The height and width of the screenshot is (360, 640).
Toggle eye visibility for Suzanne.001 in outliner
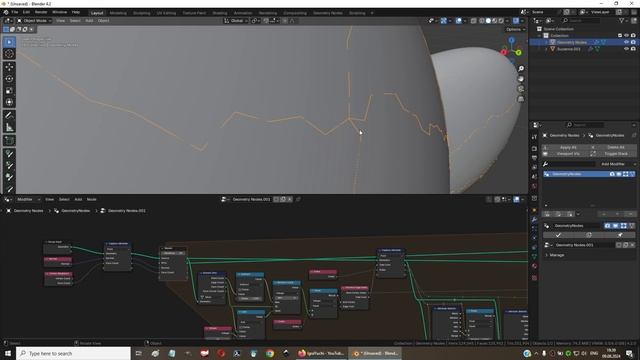pyautogui.click(x=626, y=49)
